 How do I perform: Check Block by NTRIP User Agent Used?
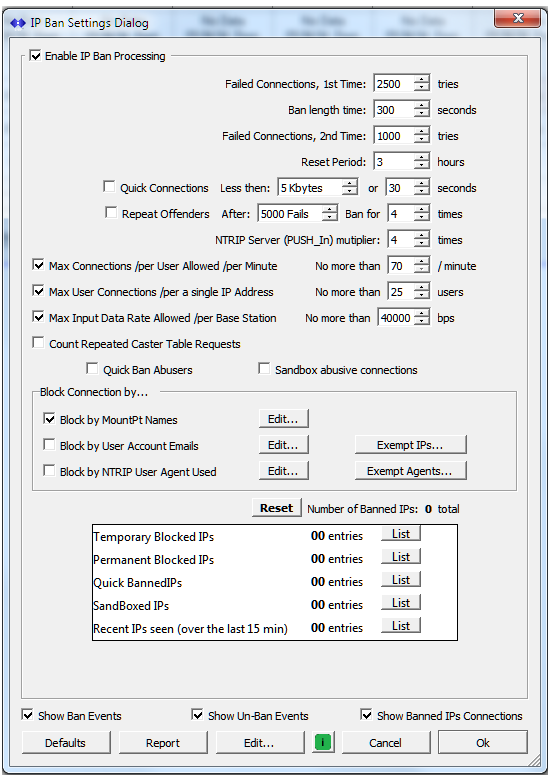49,471
